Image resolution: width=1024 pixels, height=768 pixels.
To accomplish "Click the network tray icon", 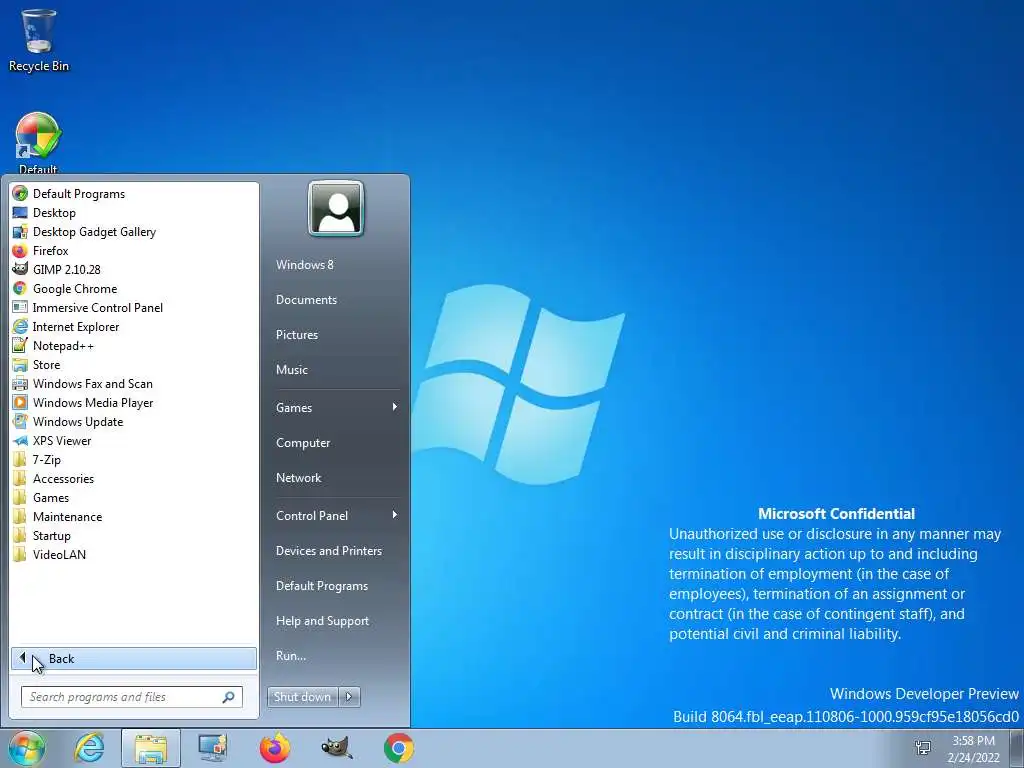I will coord(923,748).
